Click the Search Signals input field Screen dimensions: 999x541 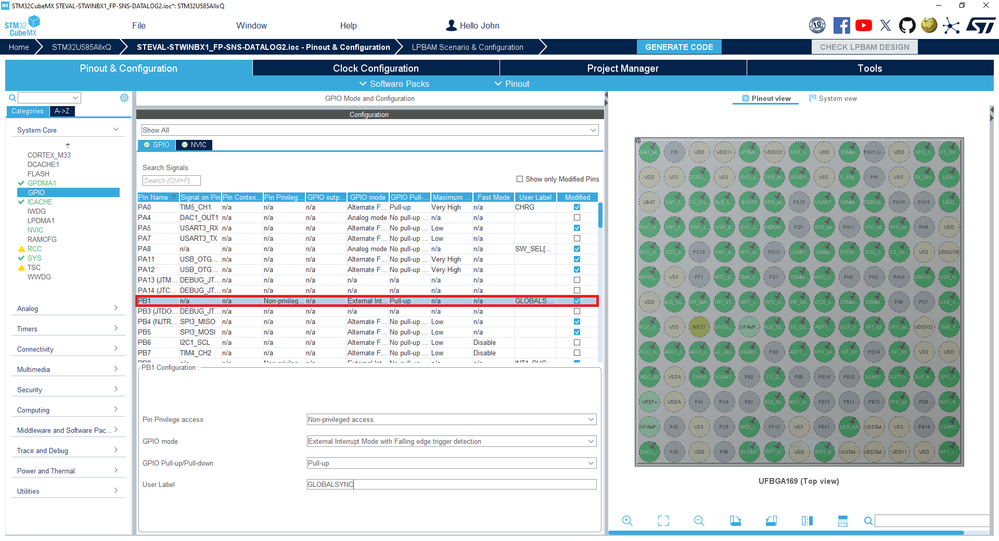[x=171, y=180]
